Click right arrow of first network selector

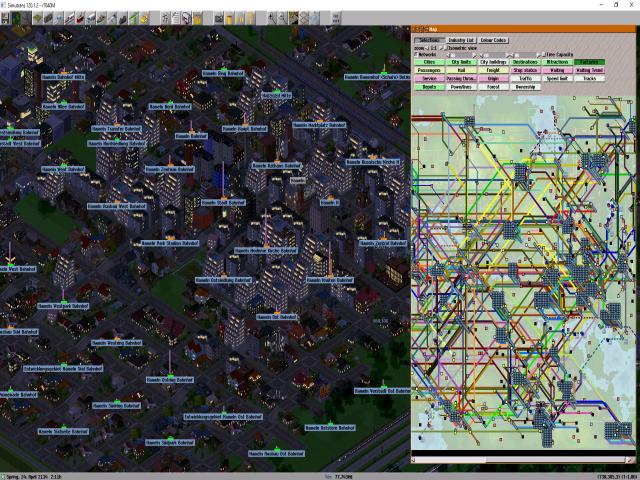474,55
